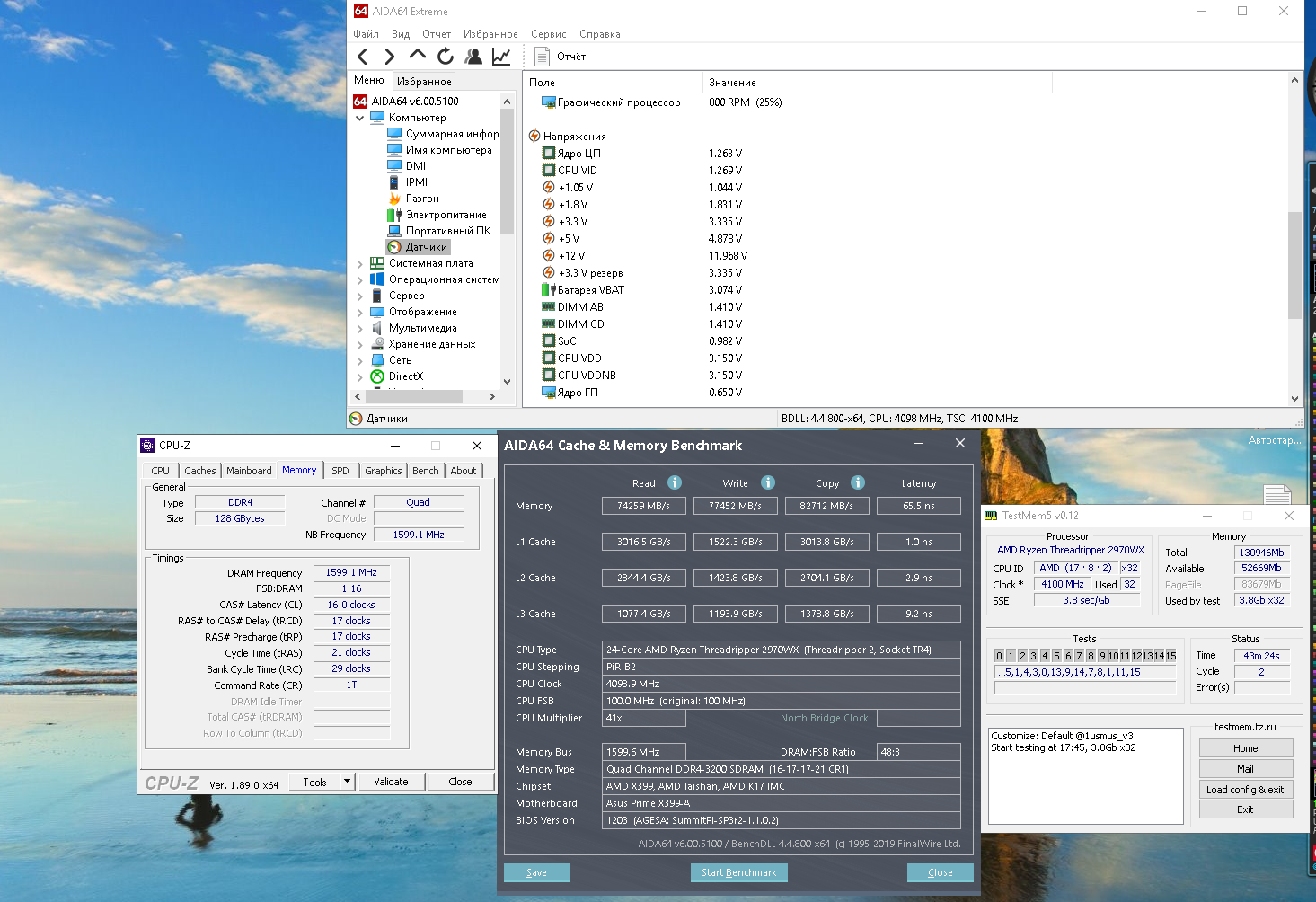Viewport: 1316px width, 902px height.
Task: Select Суммарная информация in the tree
Action: coord(443,134)
